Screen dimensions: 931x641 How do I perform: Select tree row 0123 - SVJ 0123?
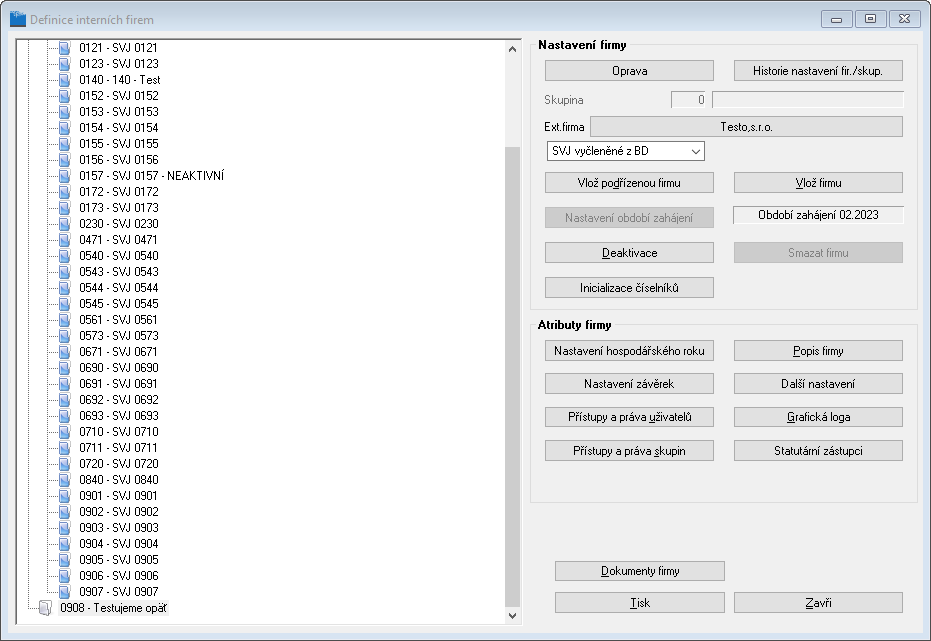click(x=119, y=64)
